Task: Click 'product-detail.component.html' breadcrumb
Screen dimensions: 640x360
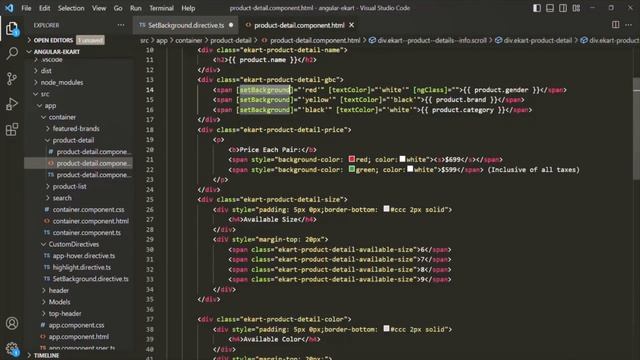Action: tap(315, 40)
